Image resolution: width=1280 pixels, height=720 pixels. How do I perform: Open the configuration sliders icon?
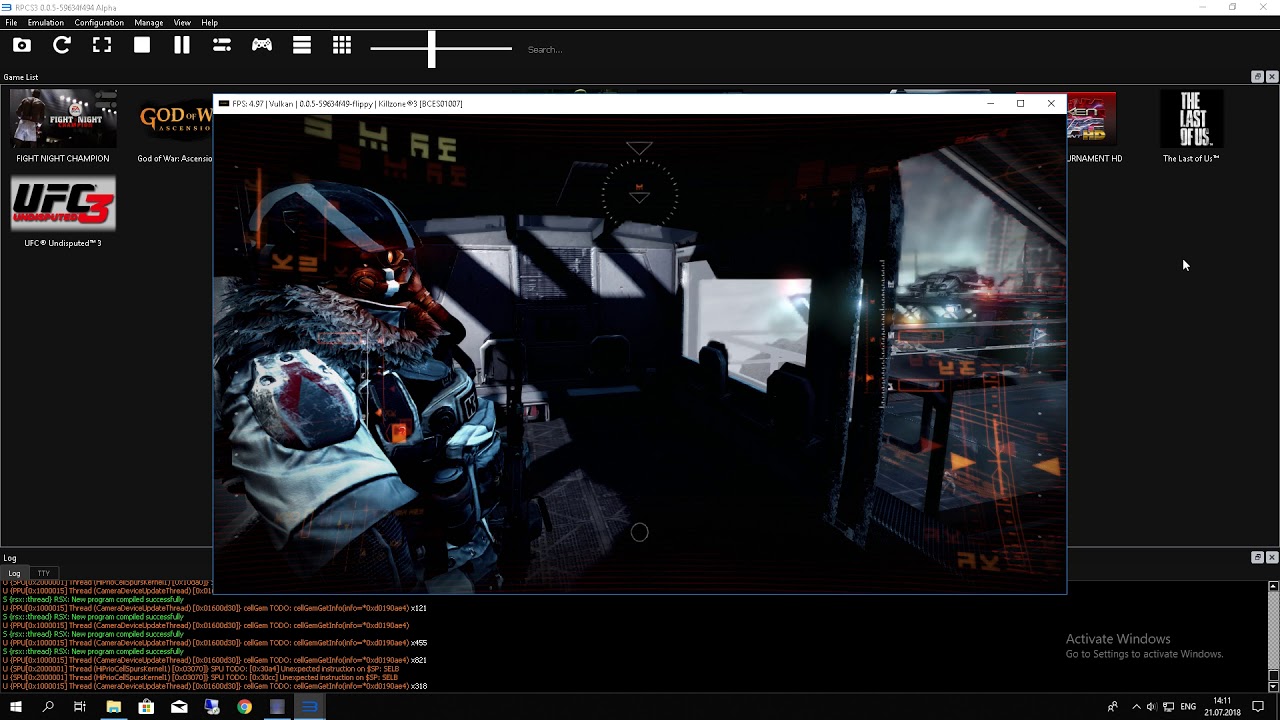222,45
